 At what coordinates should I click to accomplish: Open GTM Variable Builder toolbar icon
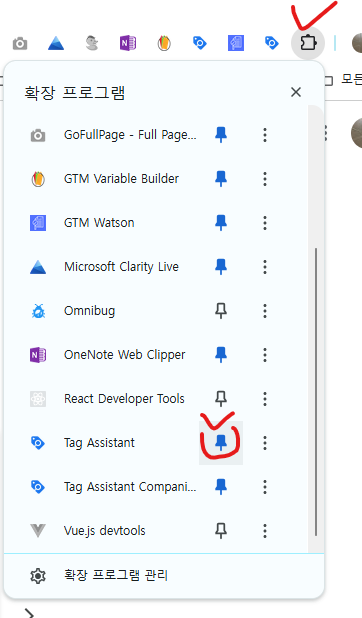click(164, 43)
